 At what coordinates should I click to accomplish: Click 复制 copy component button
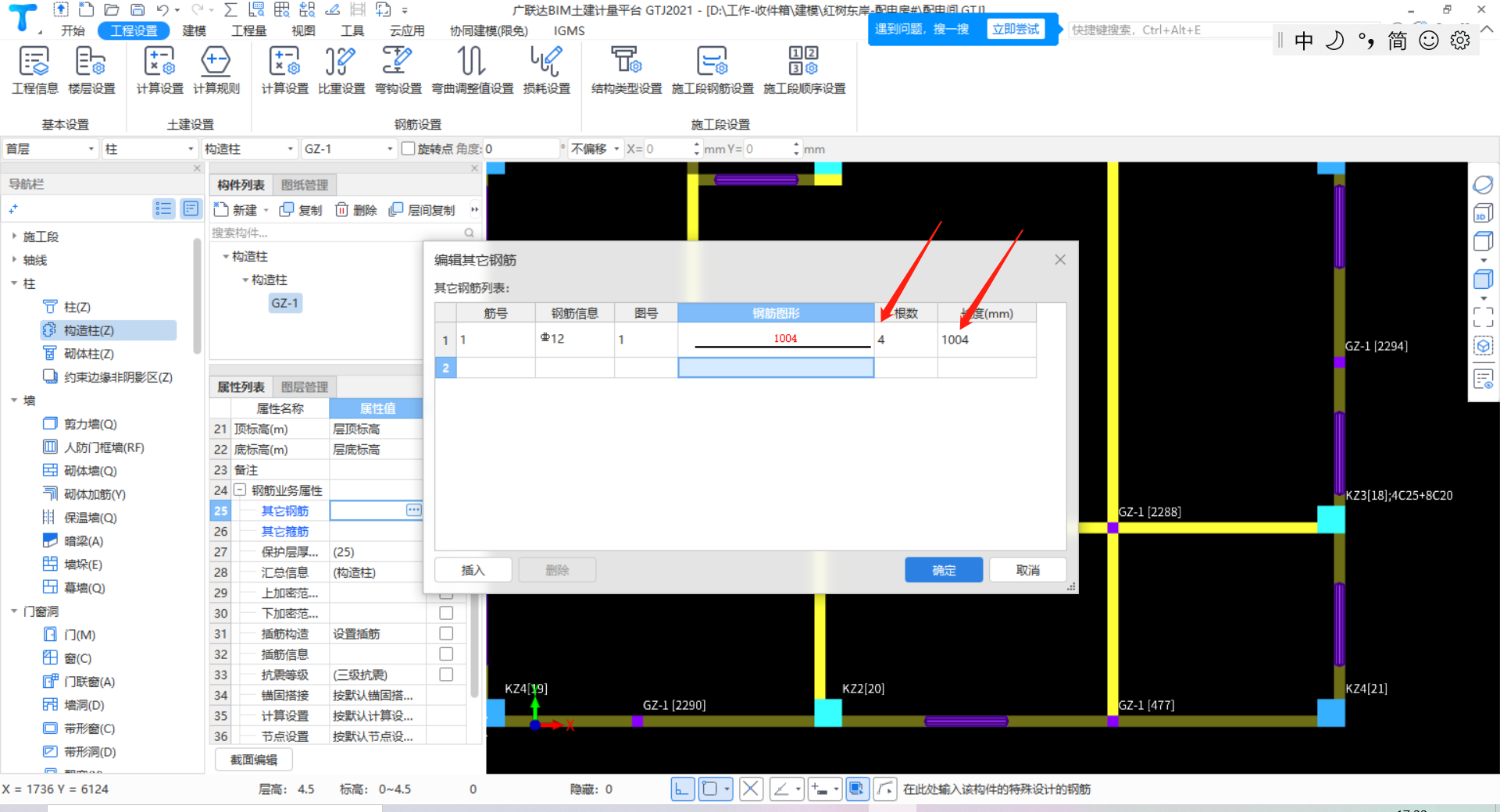coord(301,209)
